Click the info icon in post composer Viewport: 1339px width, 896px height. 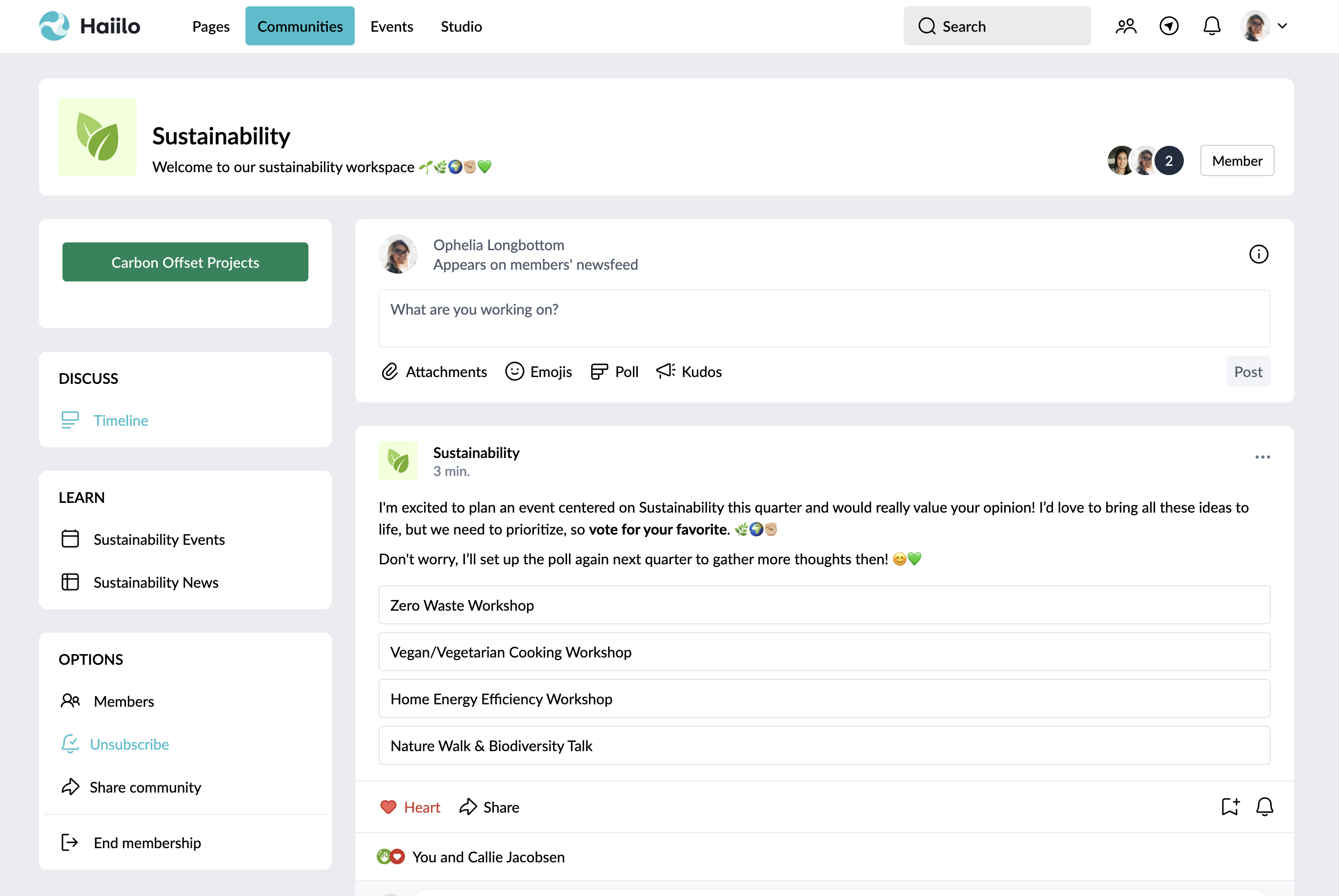click(1258, 254)
